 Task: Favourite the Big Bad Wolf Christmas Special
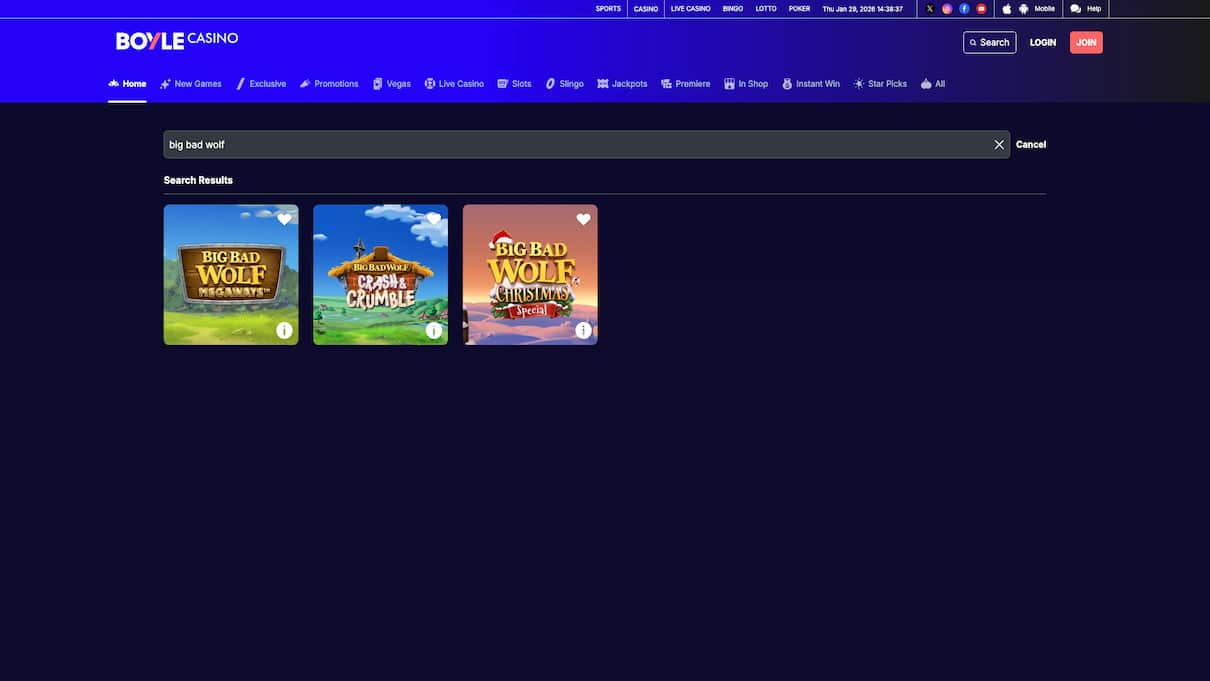[x=581, y=218]
